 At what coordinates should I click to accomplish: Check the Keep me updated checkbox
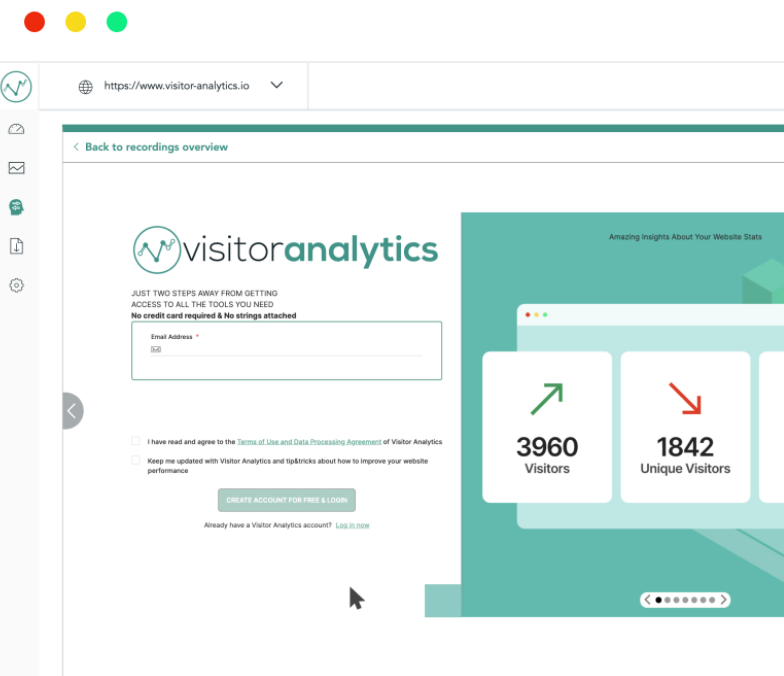tap(136, 460)
